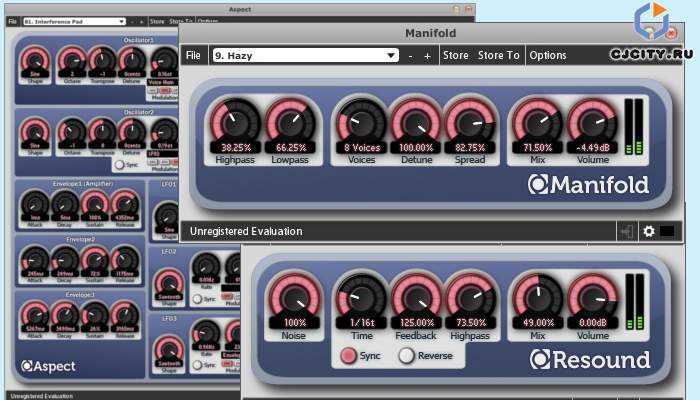The image size is (700, 400).
Task: Toggle the Sync button in Resound
Action: (350, 355)
